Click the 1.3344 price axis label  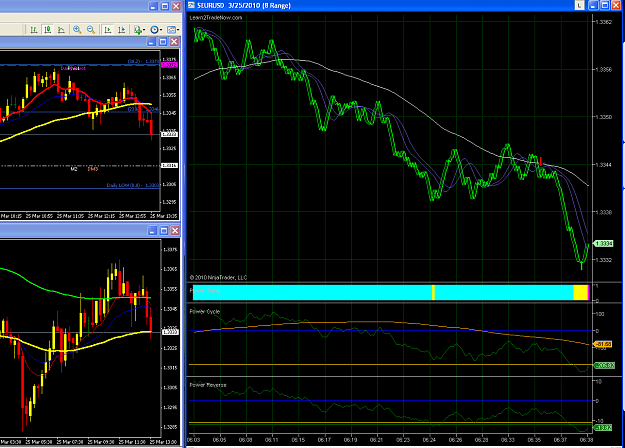click(x=603, y=164)
